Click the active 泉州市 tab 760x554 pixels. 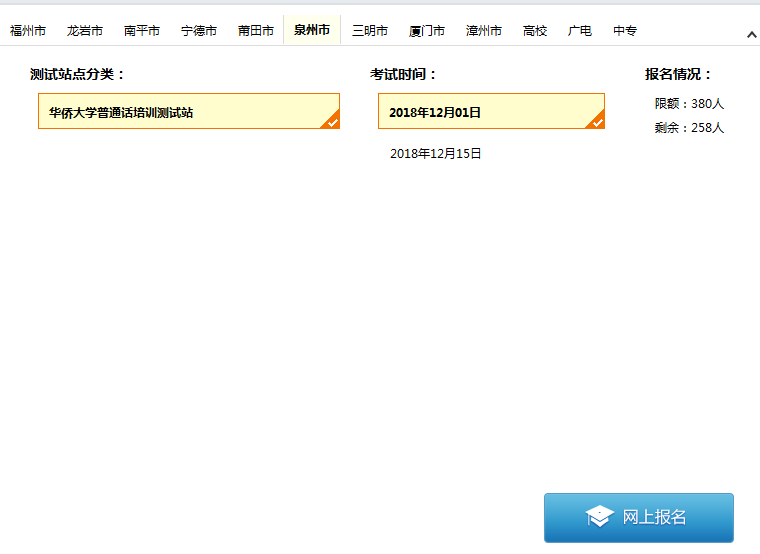click(x=312, y=30)
